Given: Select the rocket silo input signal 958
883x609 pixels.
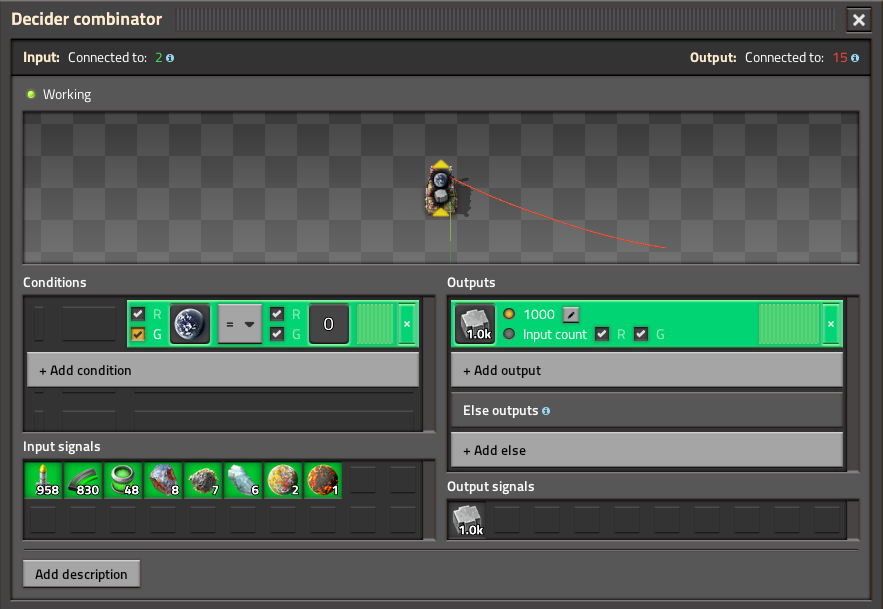Looking at the screenshot, I should click(x=43, y=480).
